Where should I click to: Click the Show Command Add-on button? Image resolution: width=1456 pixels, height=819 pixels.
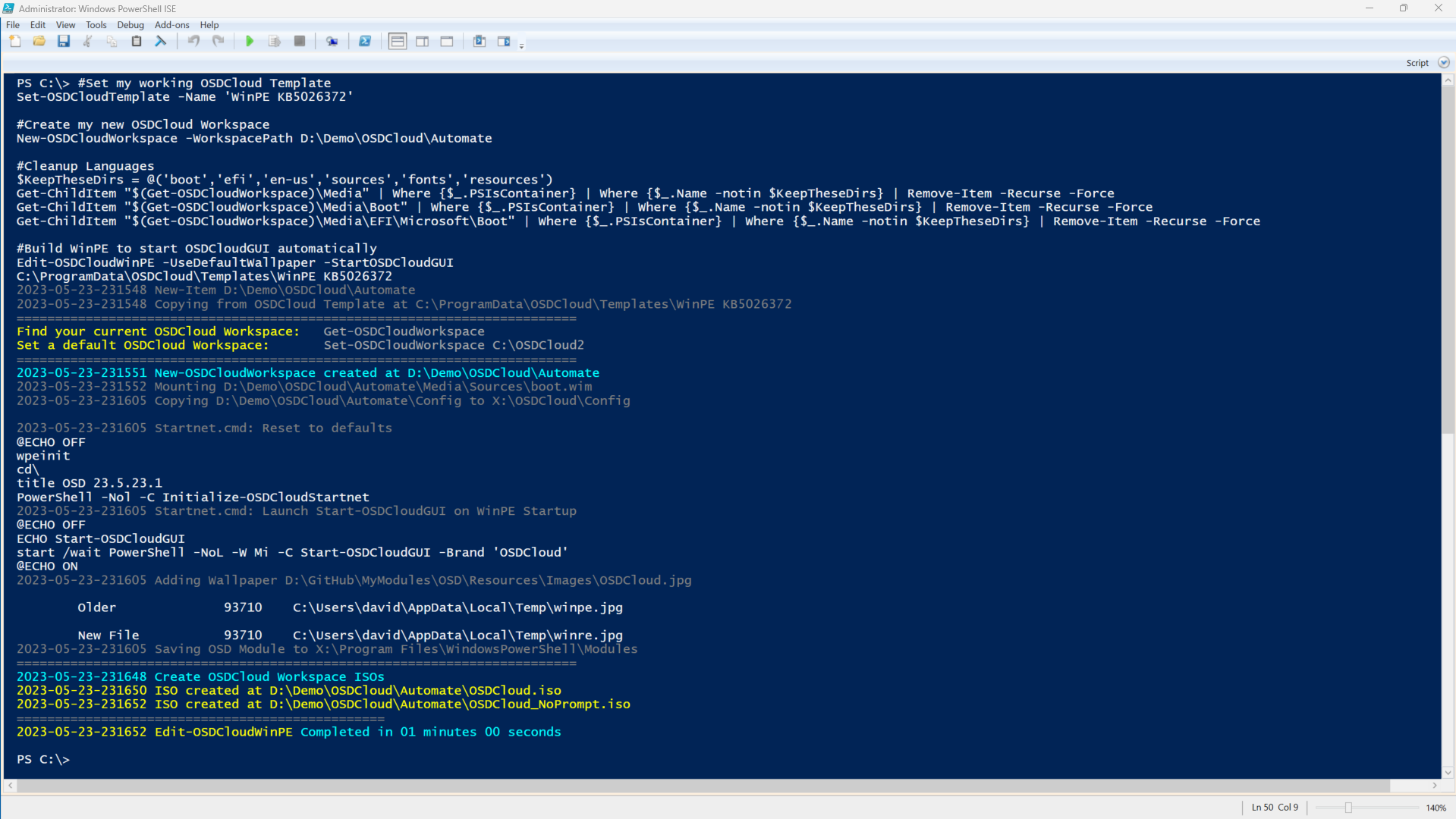(504, 42)
